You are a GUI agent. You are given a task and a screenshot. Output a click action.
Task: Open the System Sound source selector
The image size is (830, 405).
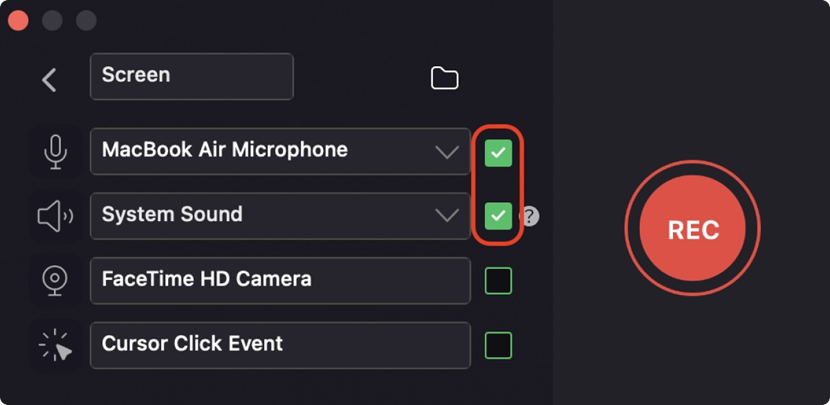coord(260,215)
